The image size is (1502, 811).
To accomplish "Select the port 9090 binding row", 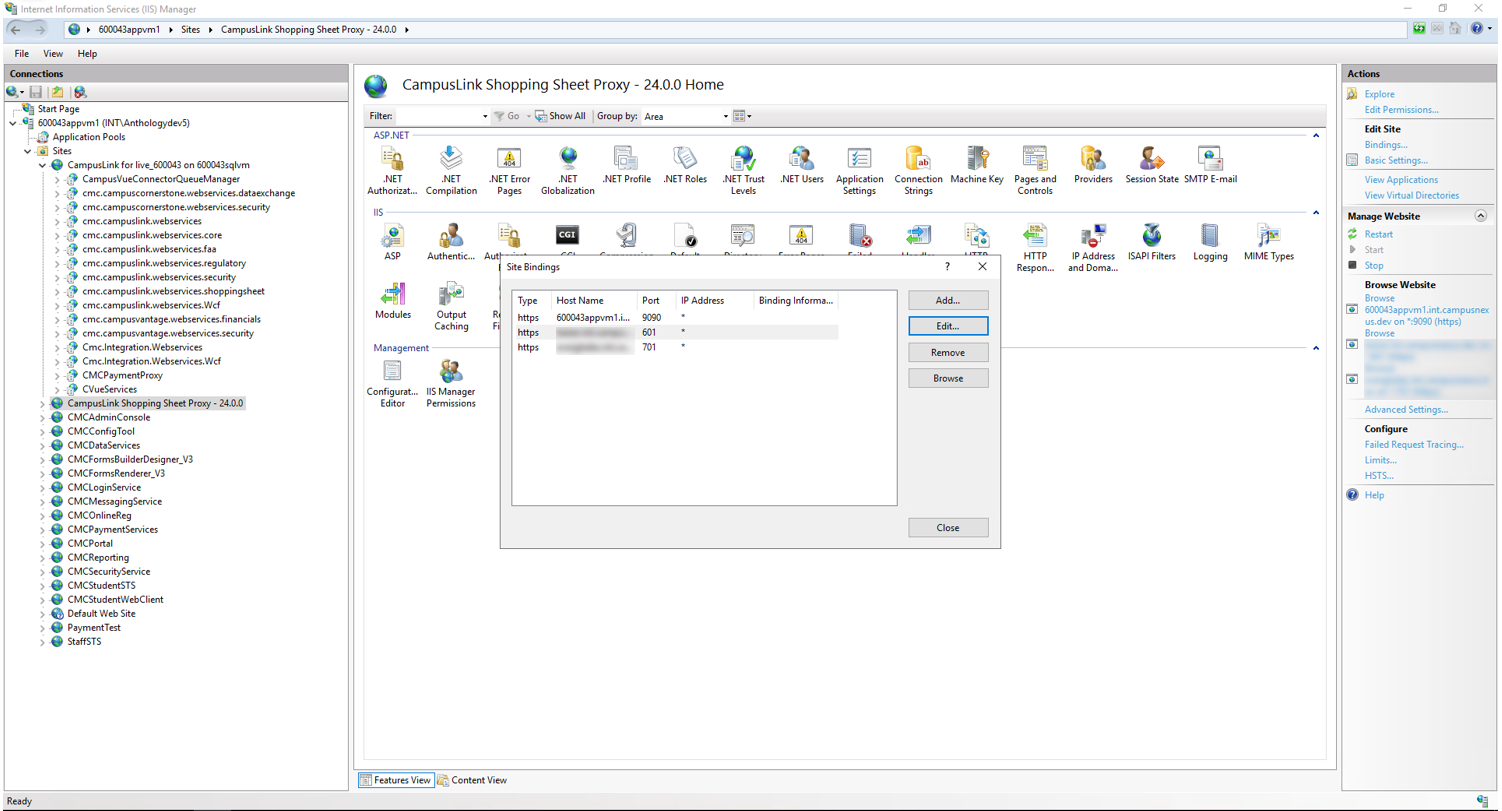I will pyautogui.click(x=676, y=317).
